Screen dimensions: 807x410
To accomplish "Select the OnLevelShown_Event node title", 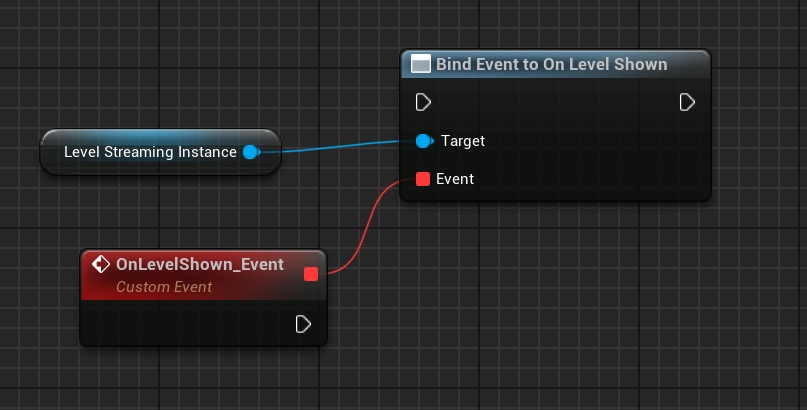I will point(200,264).
